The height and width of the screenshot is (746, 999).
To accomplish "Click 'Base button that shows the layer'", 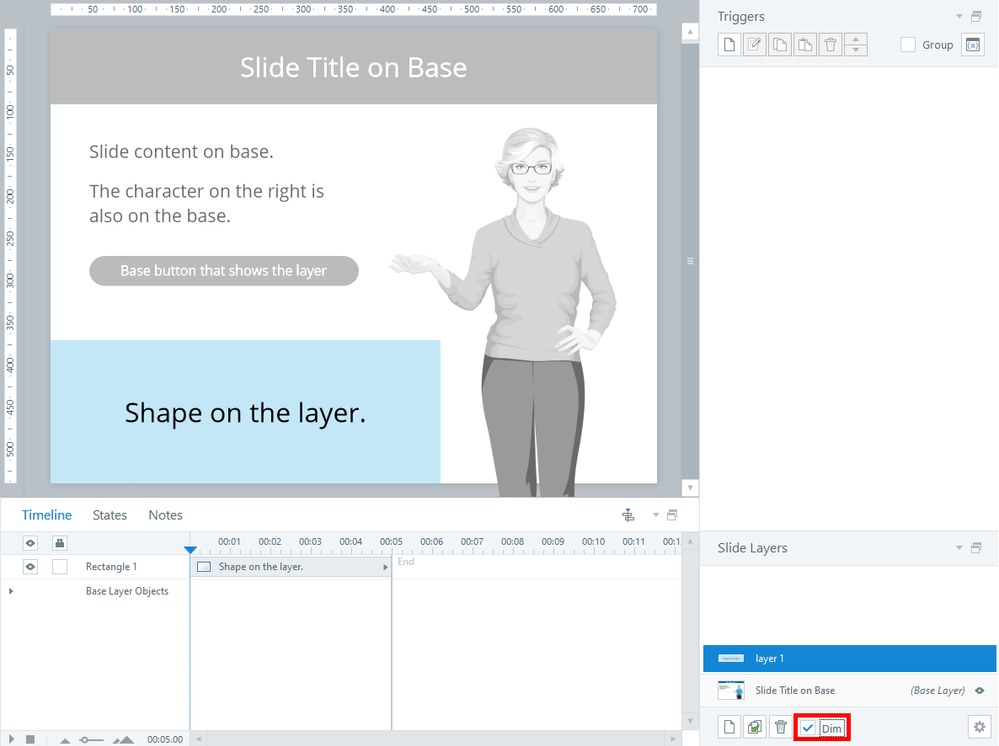I will click(224, 271).
